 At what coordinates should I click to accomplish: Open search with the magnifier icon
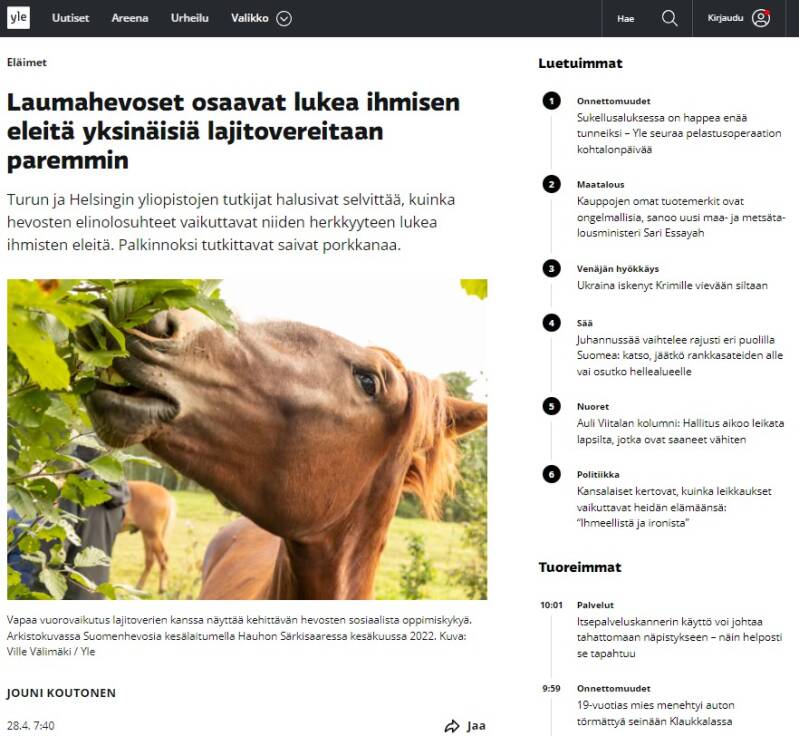pos(669,18)
